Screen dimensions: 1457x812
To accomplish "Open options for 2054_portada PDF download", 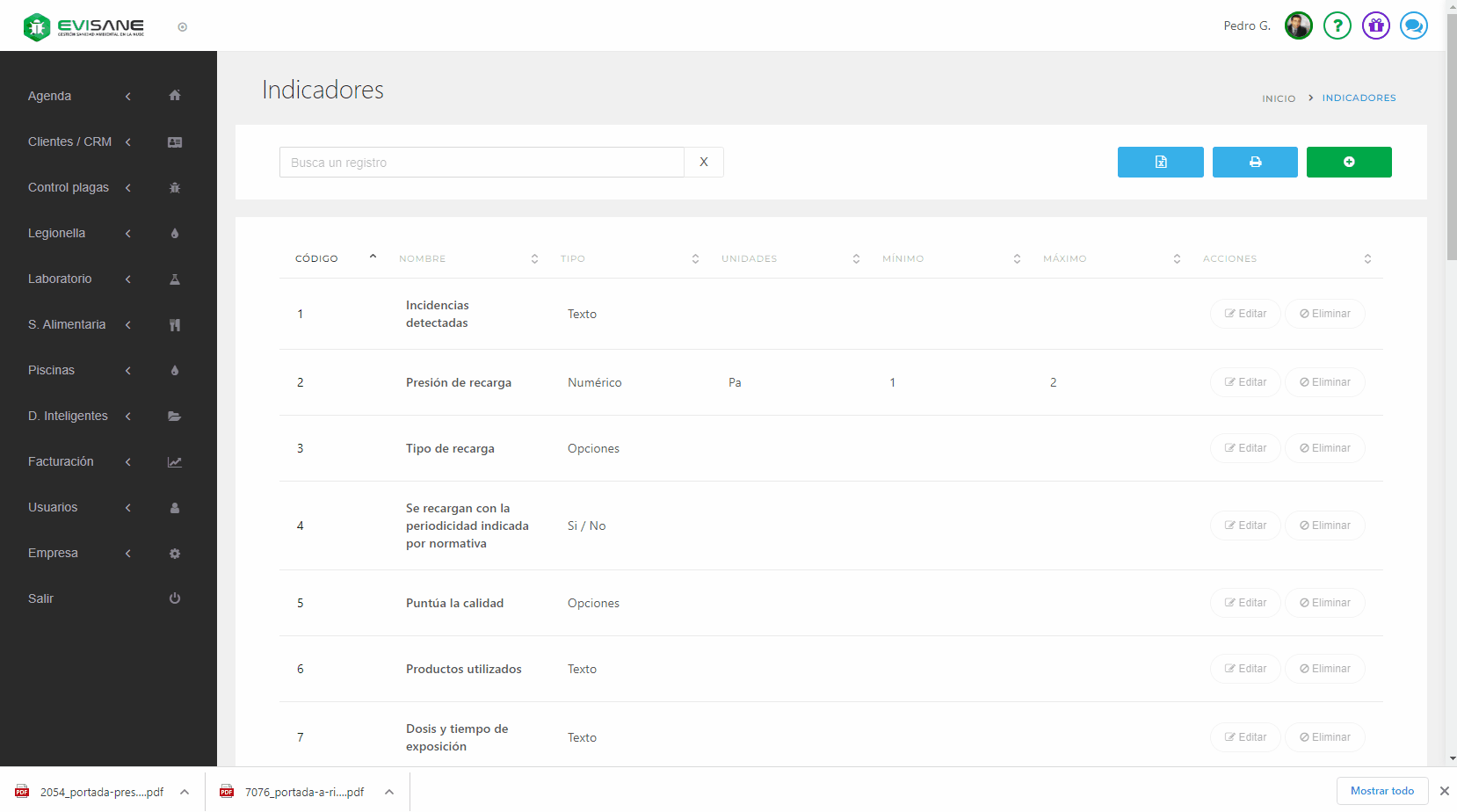I will click(x=185, y=792).
